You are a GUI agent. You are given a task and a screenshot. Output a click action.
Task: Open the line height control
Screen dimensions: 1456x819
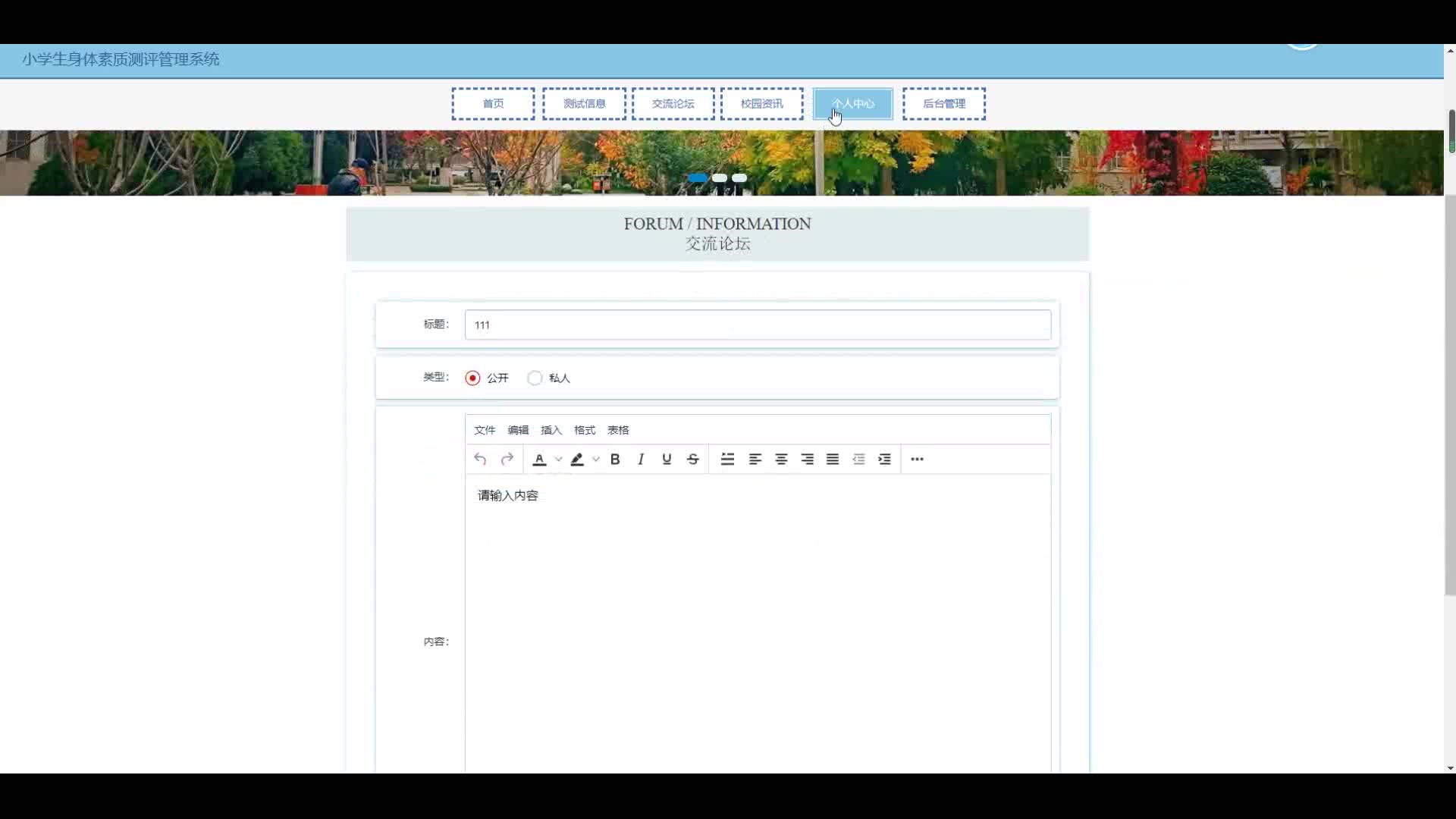[727, 459]
